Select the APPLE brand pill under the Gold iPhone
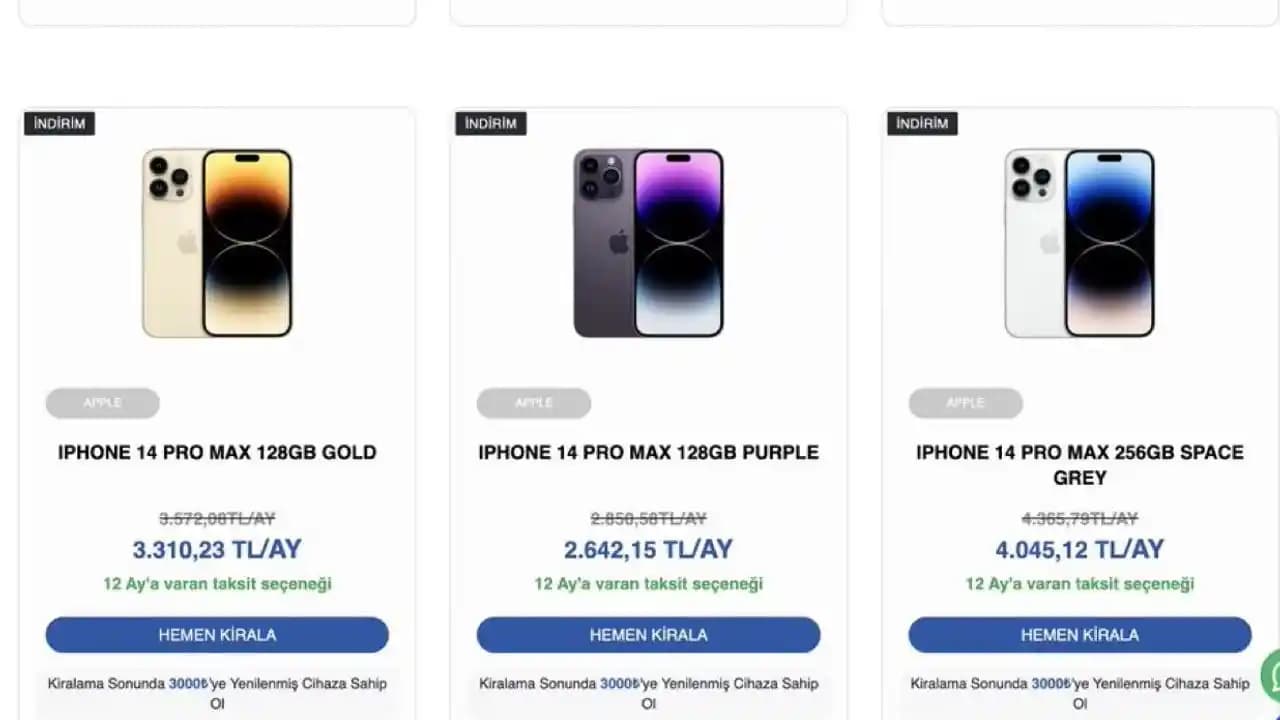1280x720 pixels. click(x=102, y=403)
